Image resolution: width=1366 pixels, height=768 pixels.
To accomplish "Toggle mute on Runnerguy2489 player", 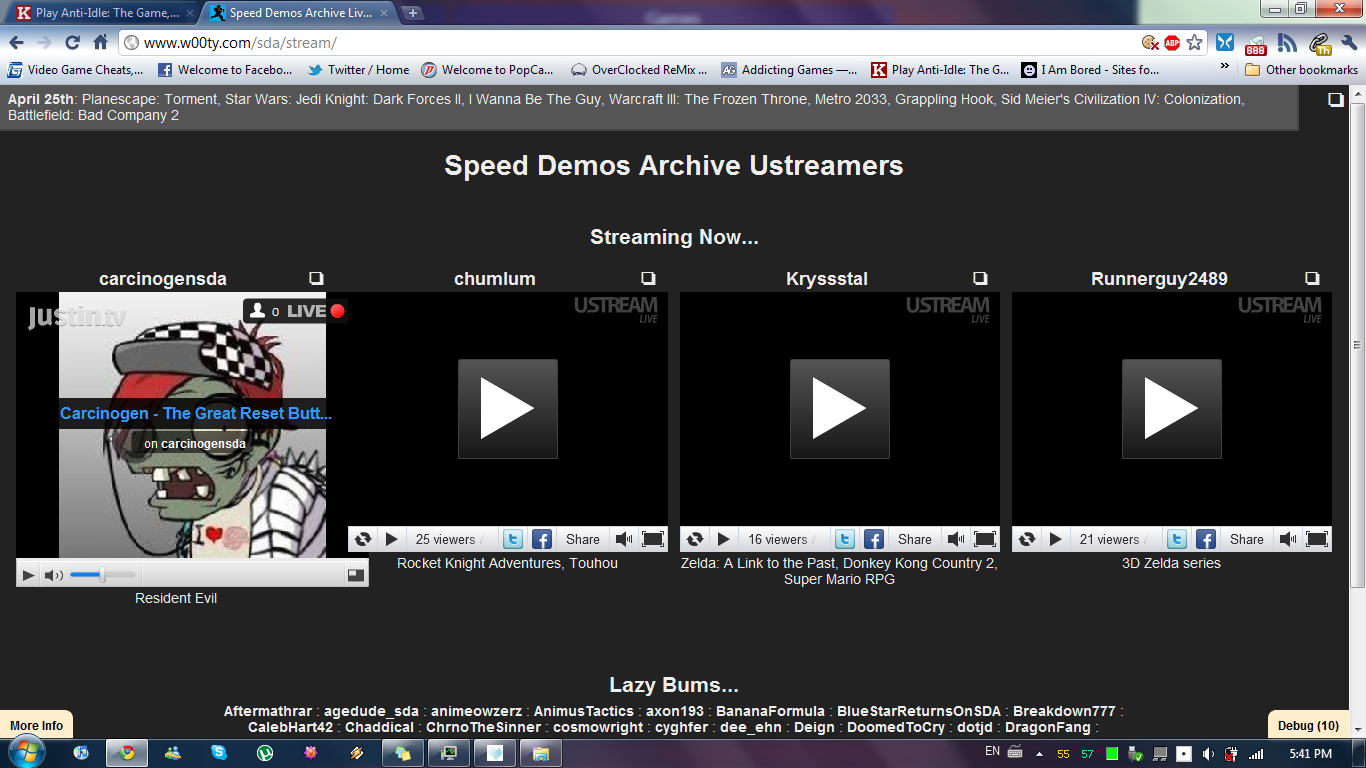I will tap(1288, 539).
